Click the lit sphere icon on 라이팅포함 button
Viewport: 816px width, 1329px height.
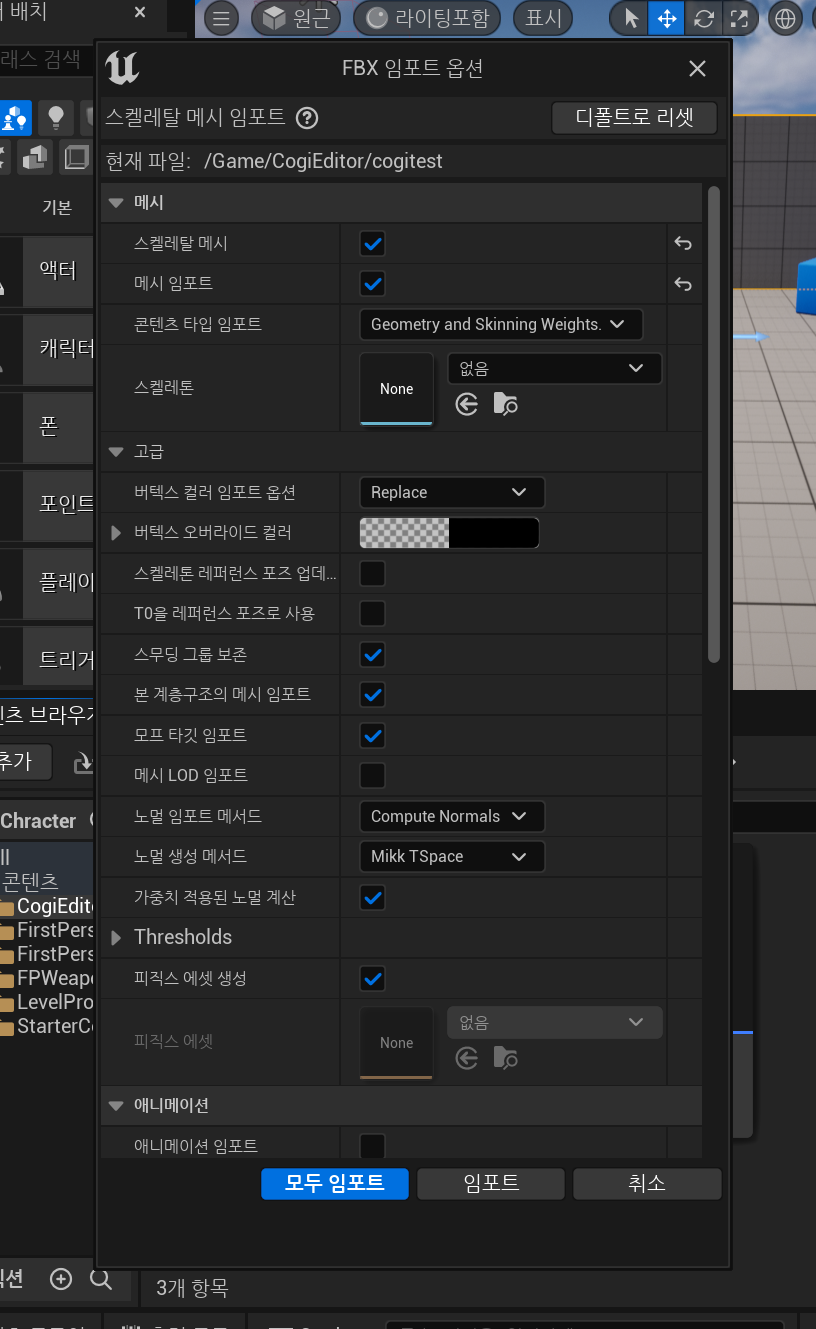tap(377, 18)
